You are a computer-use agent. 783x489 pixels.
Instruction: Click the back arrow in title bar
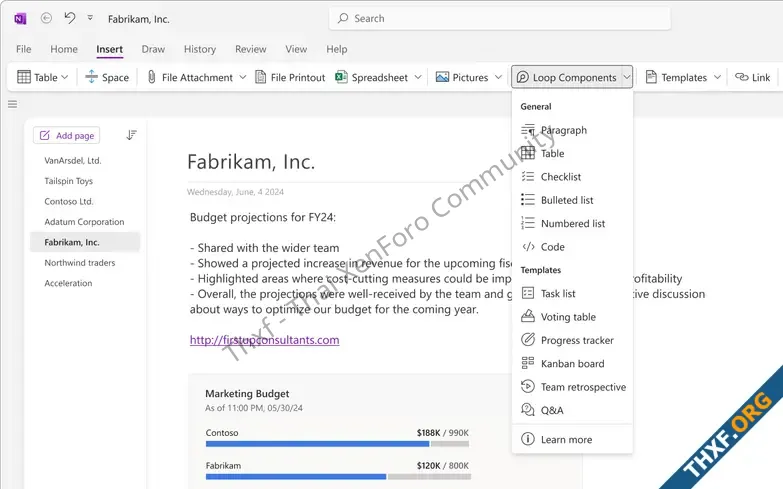[x=46, y=18]
